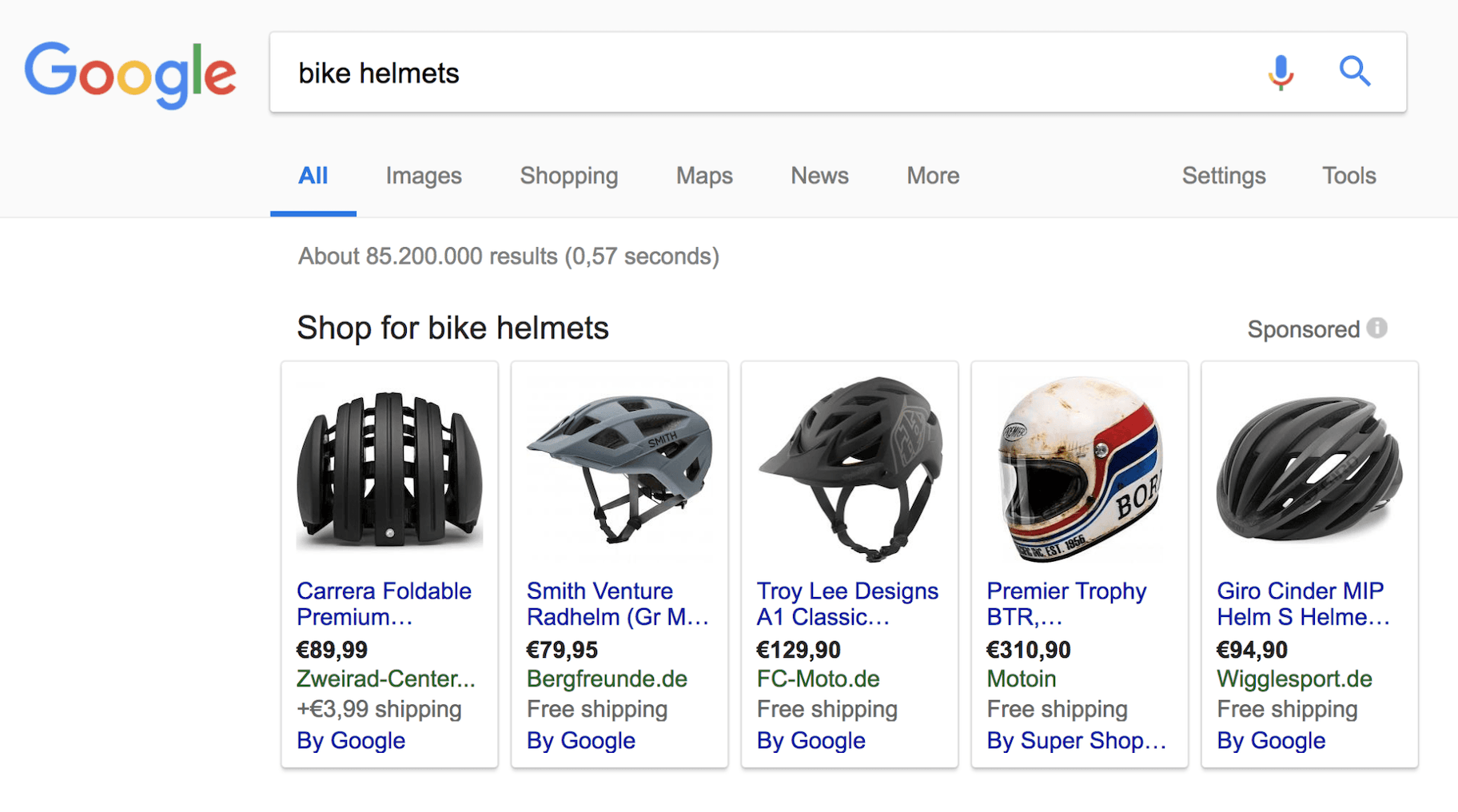The height and width of the screenshot is (812, 1458).
Task: View the Smith Venture helmet photo
Action: 619,469
